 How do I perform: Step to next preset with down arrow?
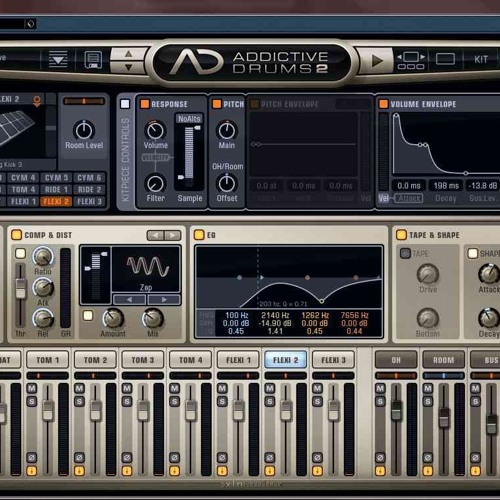(128, 67)
